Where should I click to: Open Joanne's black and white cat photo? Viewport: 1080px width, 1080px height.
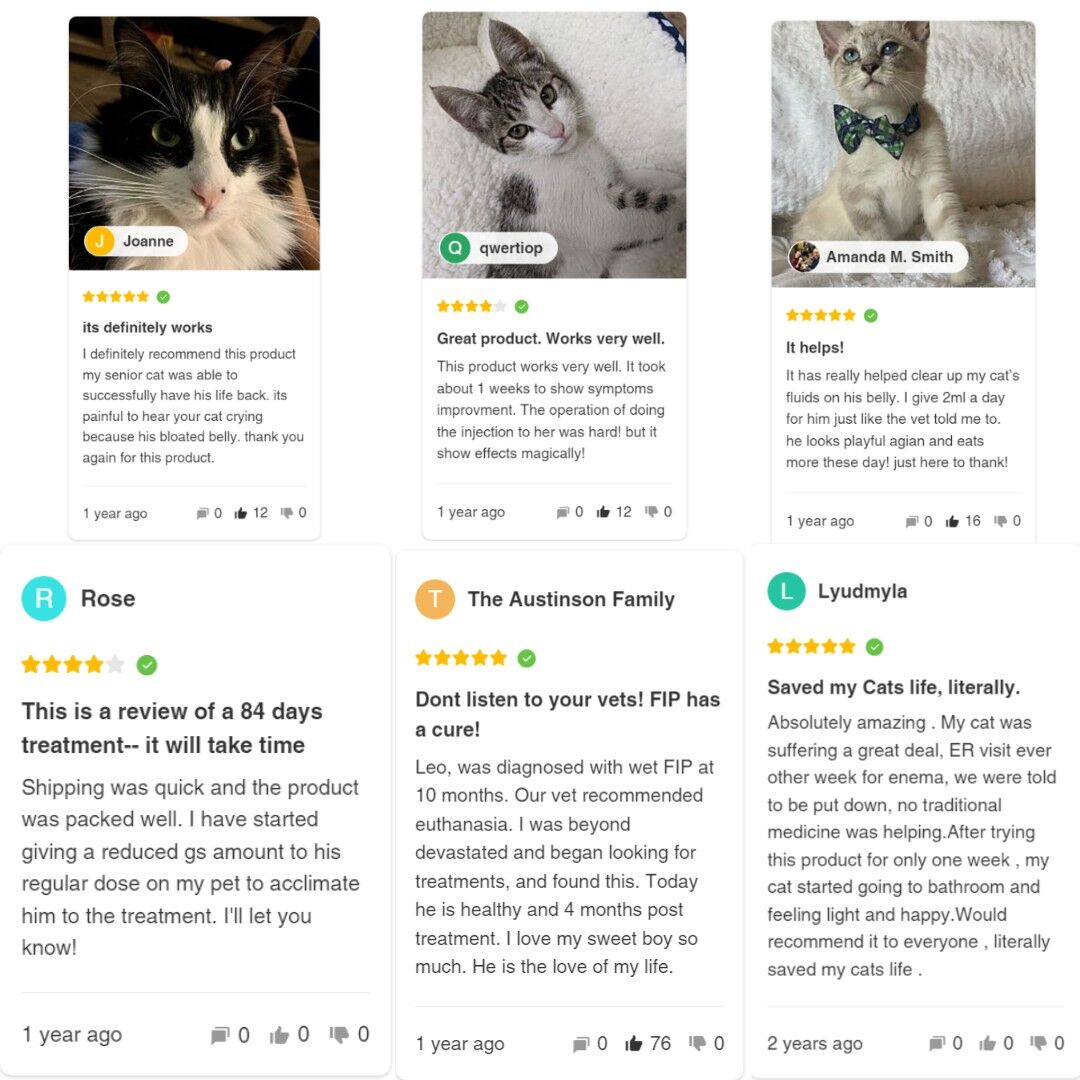pyautogui.click(x=194, y=143)
